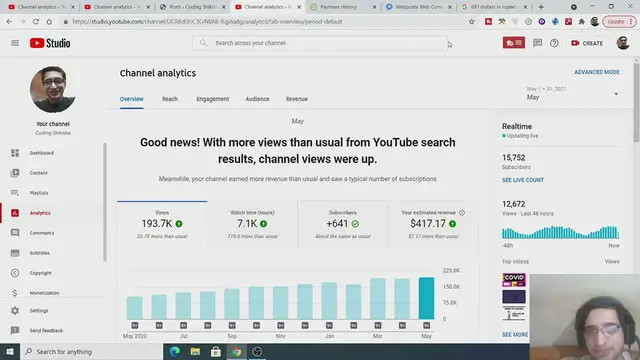Switch to the Engagement tab
Viewport: 640px width, 360px height.
213,99
